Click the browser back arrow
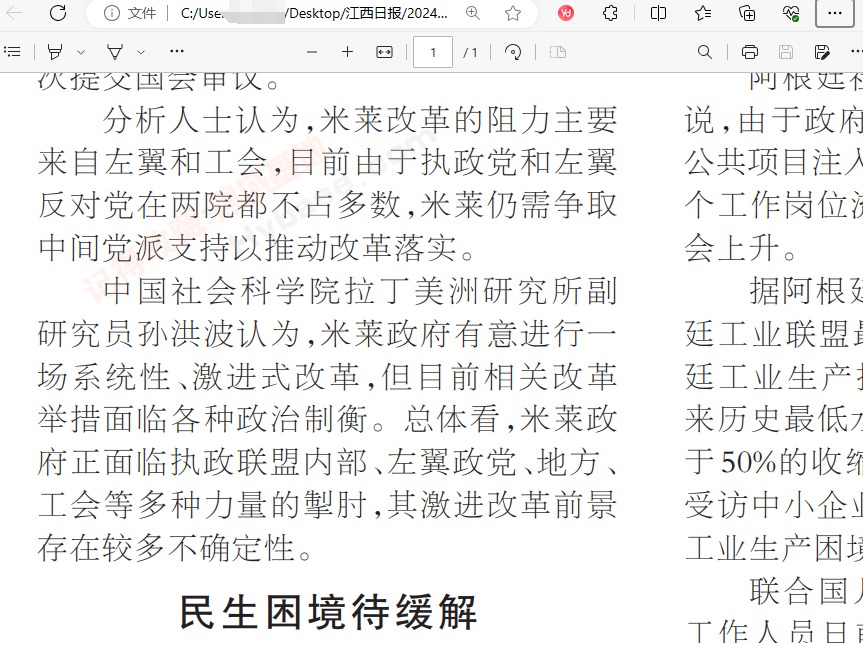864x646 pixels. (x=14, y=12)
